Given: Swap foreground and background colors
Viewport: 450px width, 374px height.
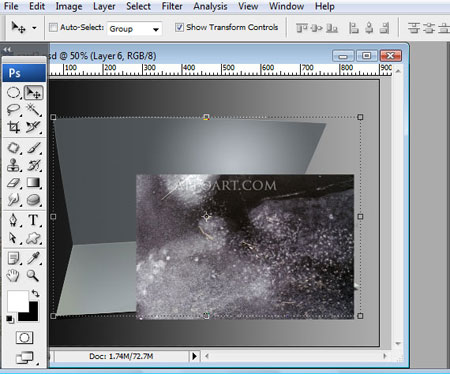Looking at the screenshot, I should [35, 294].
